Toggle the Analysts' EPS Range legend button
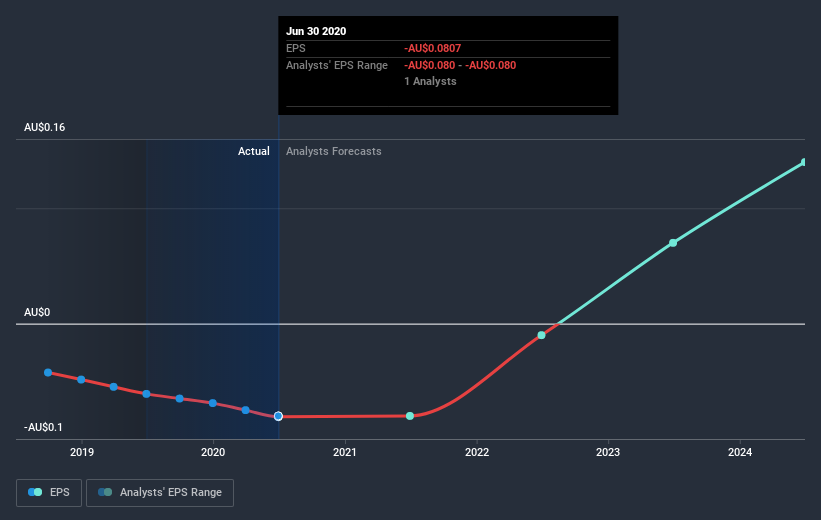The height and width of the screenshot is (520, 821). (x=160, y=493)
